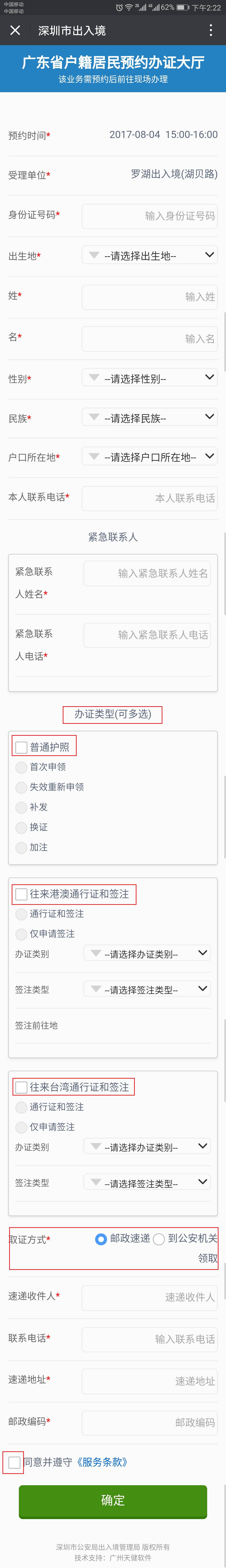This screenshot has width=226, height=1568.
Task: Open the 出生地 dropdown
Action: tap(149, 256)
